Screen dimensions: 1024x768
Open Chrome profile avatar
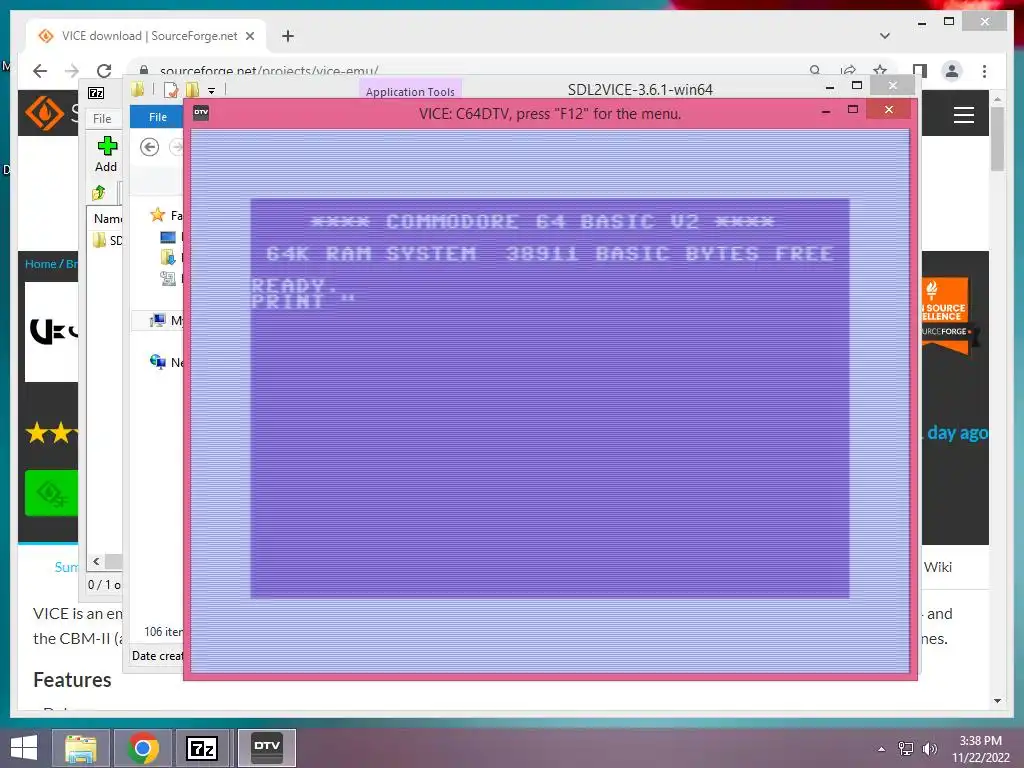pos(952,71)
